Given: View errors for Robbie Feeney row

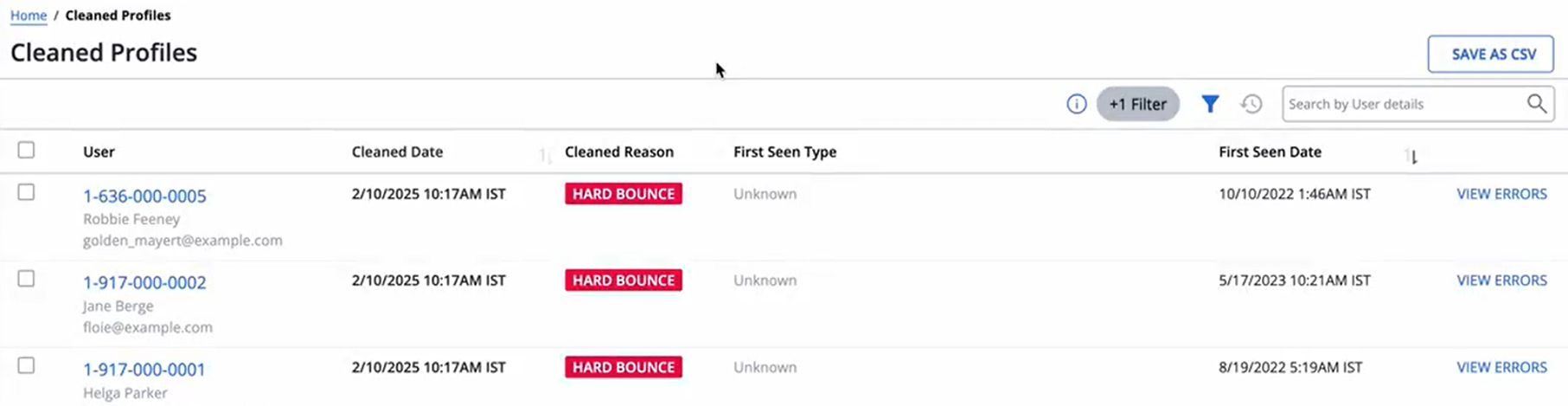Looking at the screenshot, I should (x=1501, y=194).
